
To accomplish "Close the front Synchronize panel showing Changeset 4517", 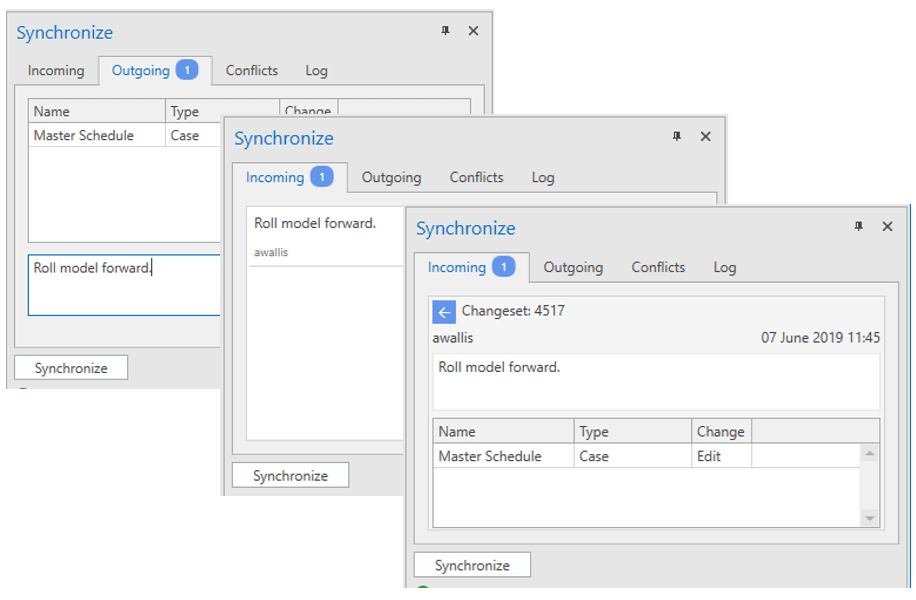I will pyautogui.click(x=887, y=227).
